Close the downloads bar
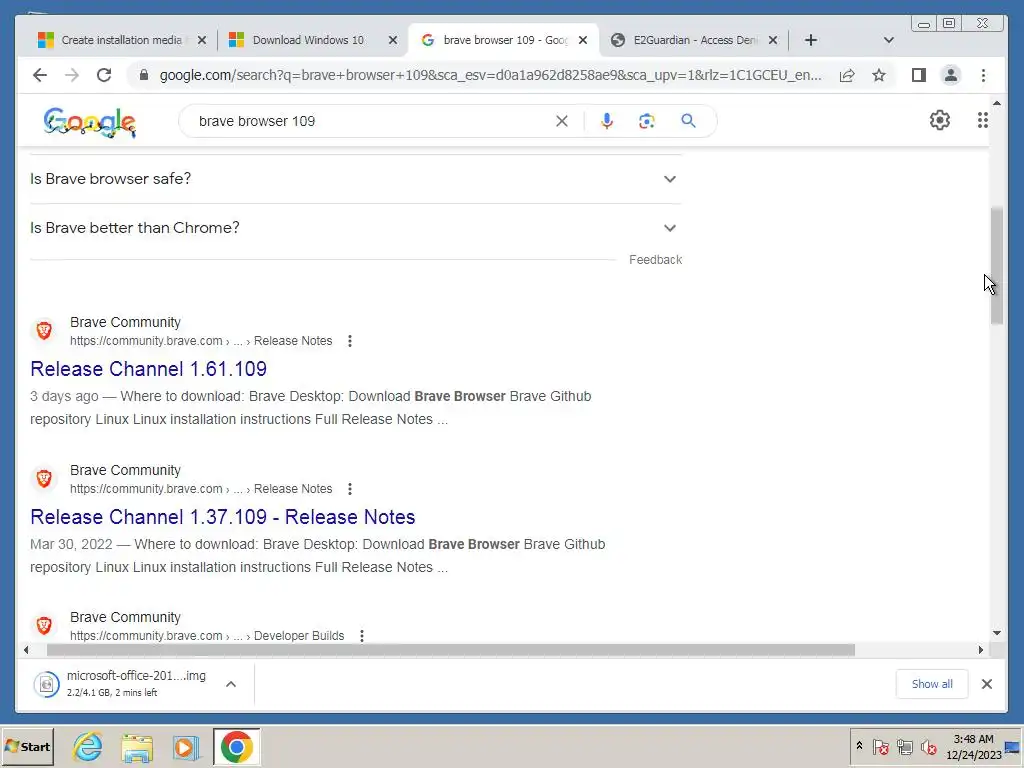The height and width of the screenshot is (768, 1024). click(987, 684)
